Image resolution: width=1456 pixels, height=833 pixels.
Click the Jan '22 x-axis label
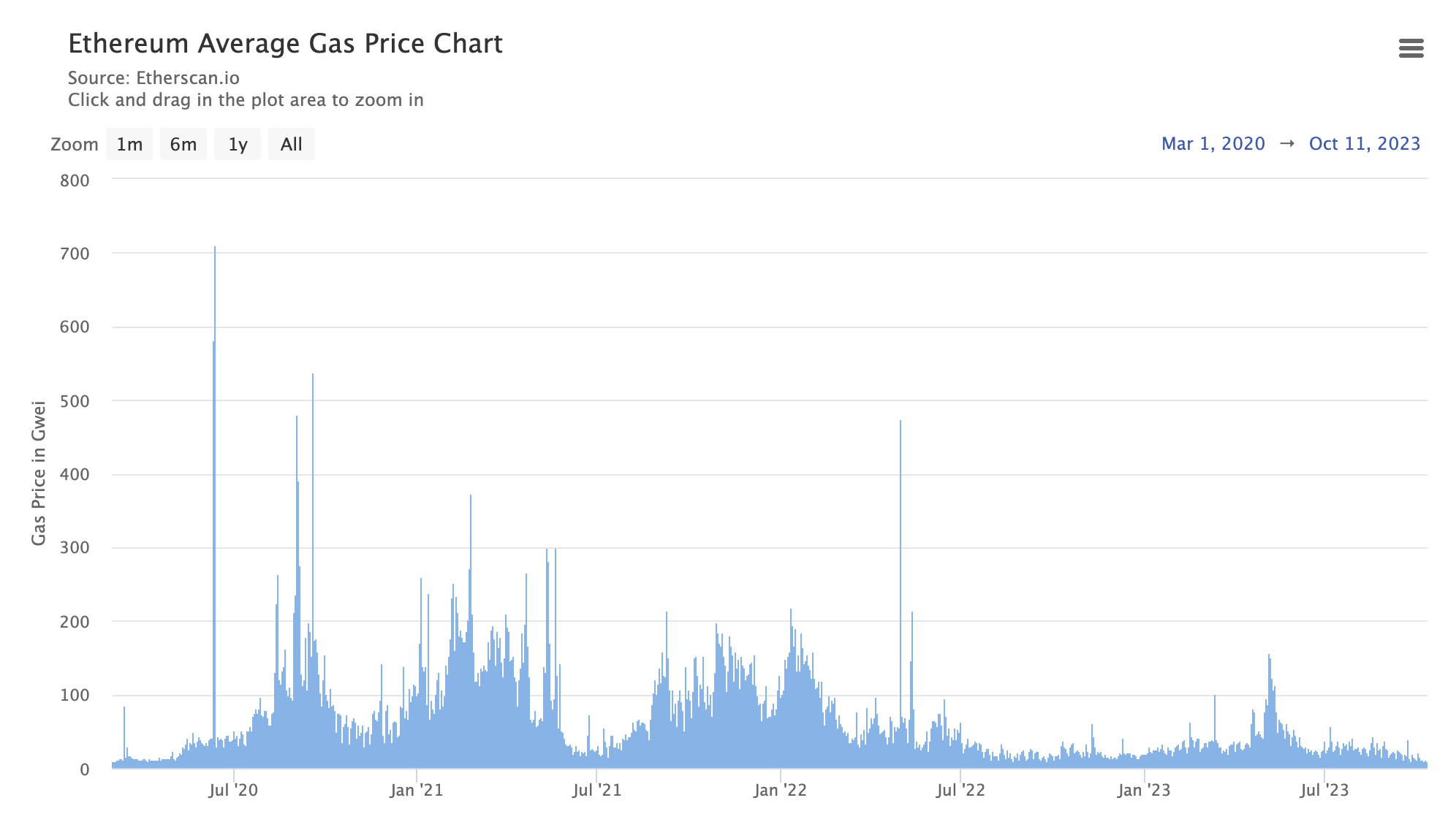coord(780,790)
